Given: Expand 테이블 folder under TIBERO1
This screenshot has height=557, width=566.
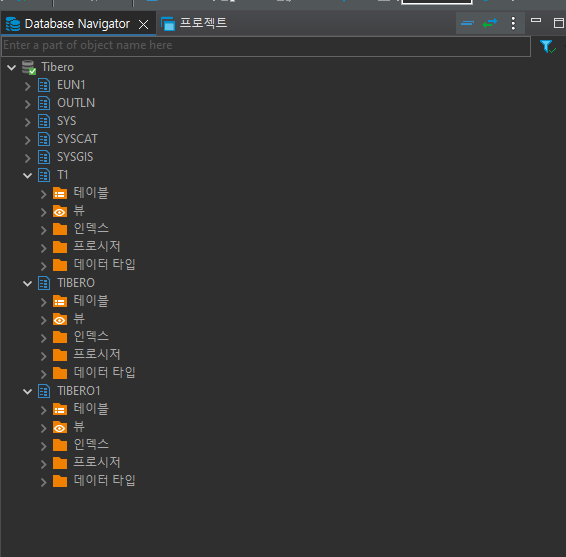Looking at the screenshot, I should click(43, 410).
